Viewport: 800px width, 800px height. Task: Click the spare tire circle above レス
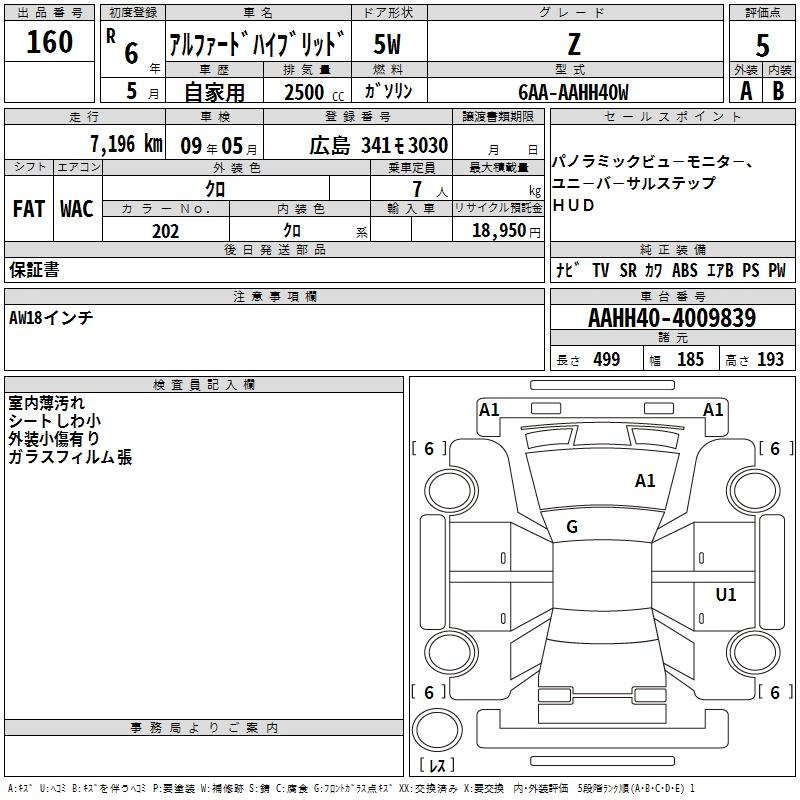(437, 730)
